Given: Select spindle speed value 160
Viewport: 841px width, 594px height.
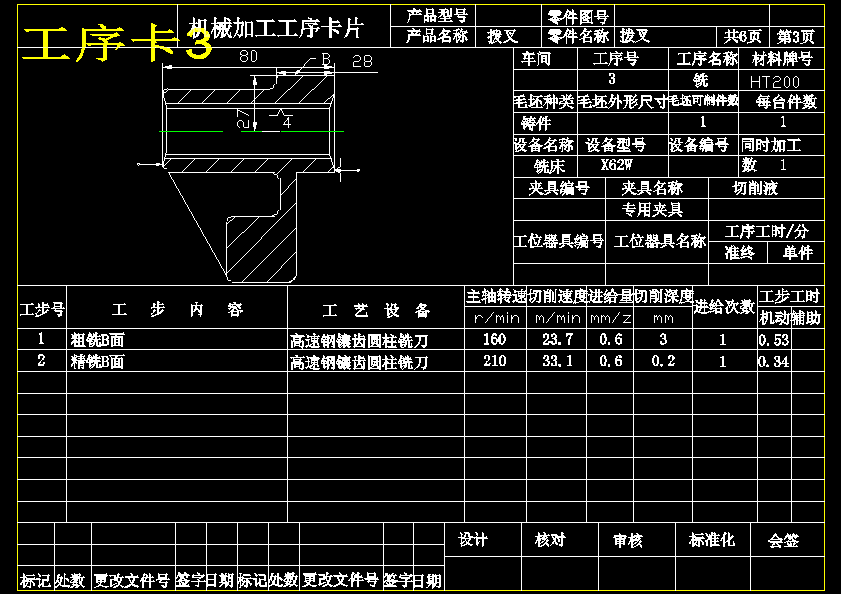Looking at the screenshot, I should tap(495, 339).
